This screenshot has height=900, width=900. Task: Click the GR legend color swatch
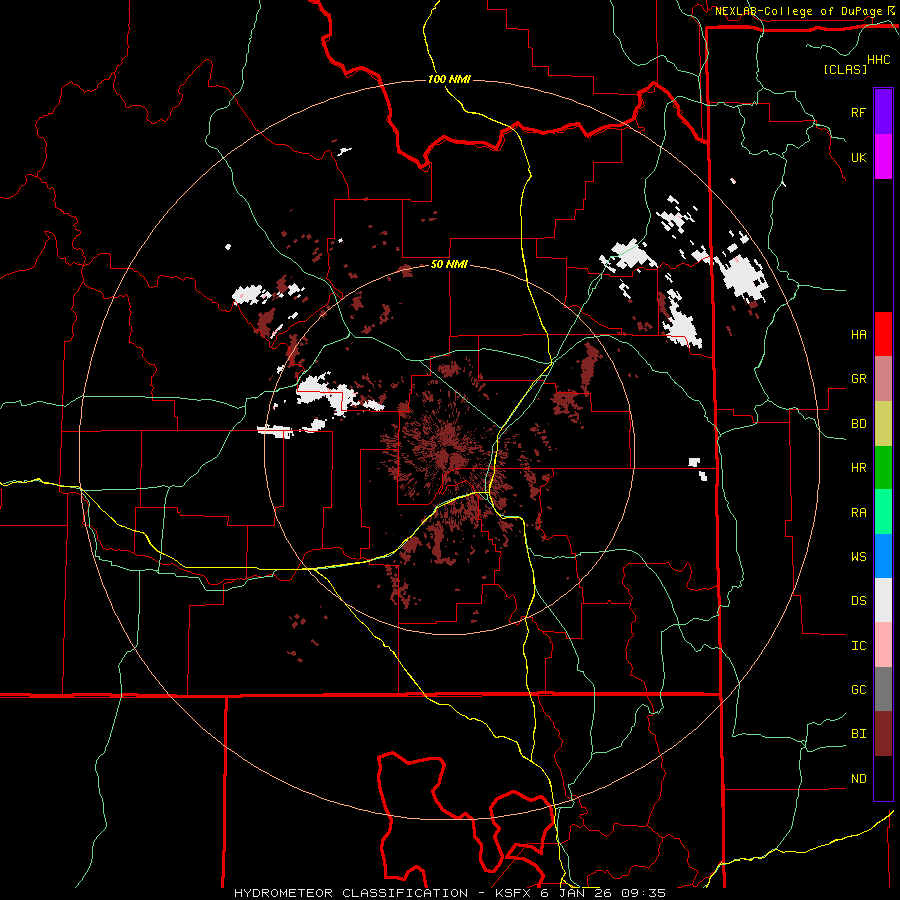(x=883, y=379)
